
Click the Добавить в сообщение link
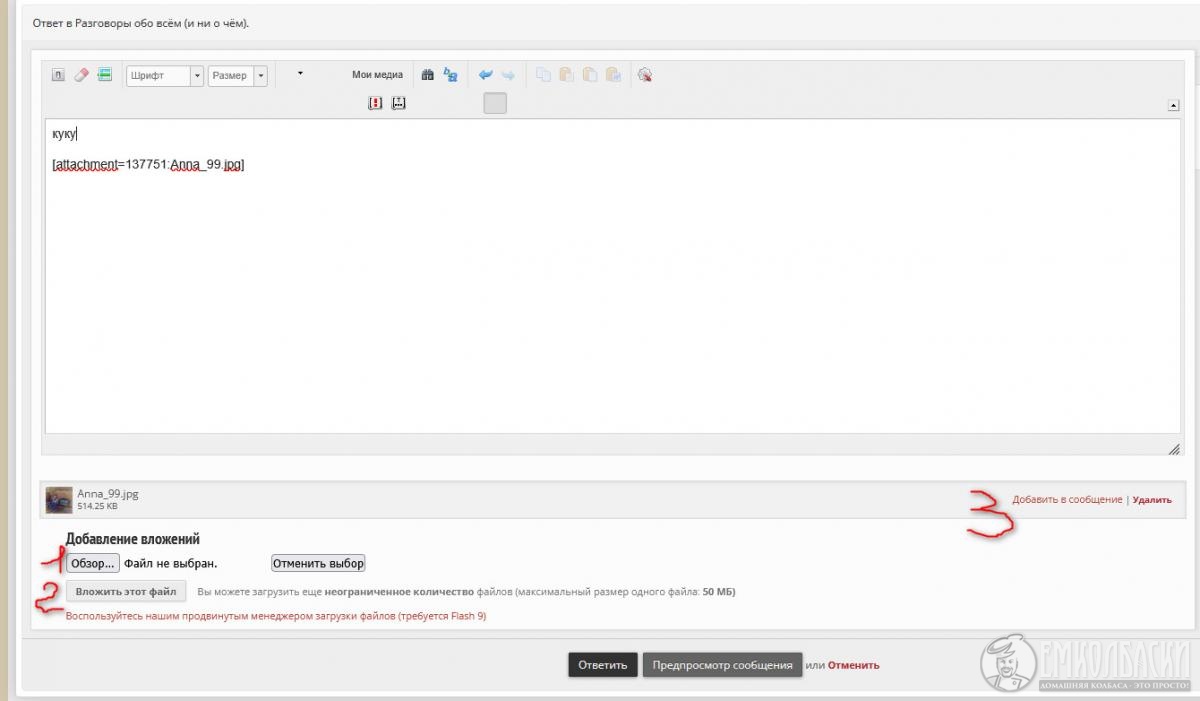pos(1067,500)
